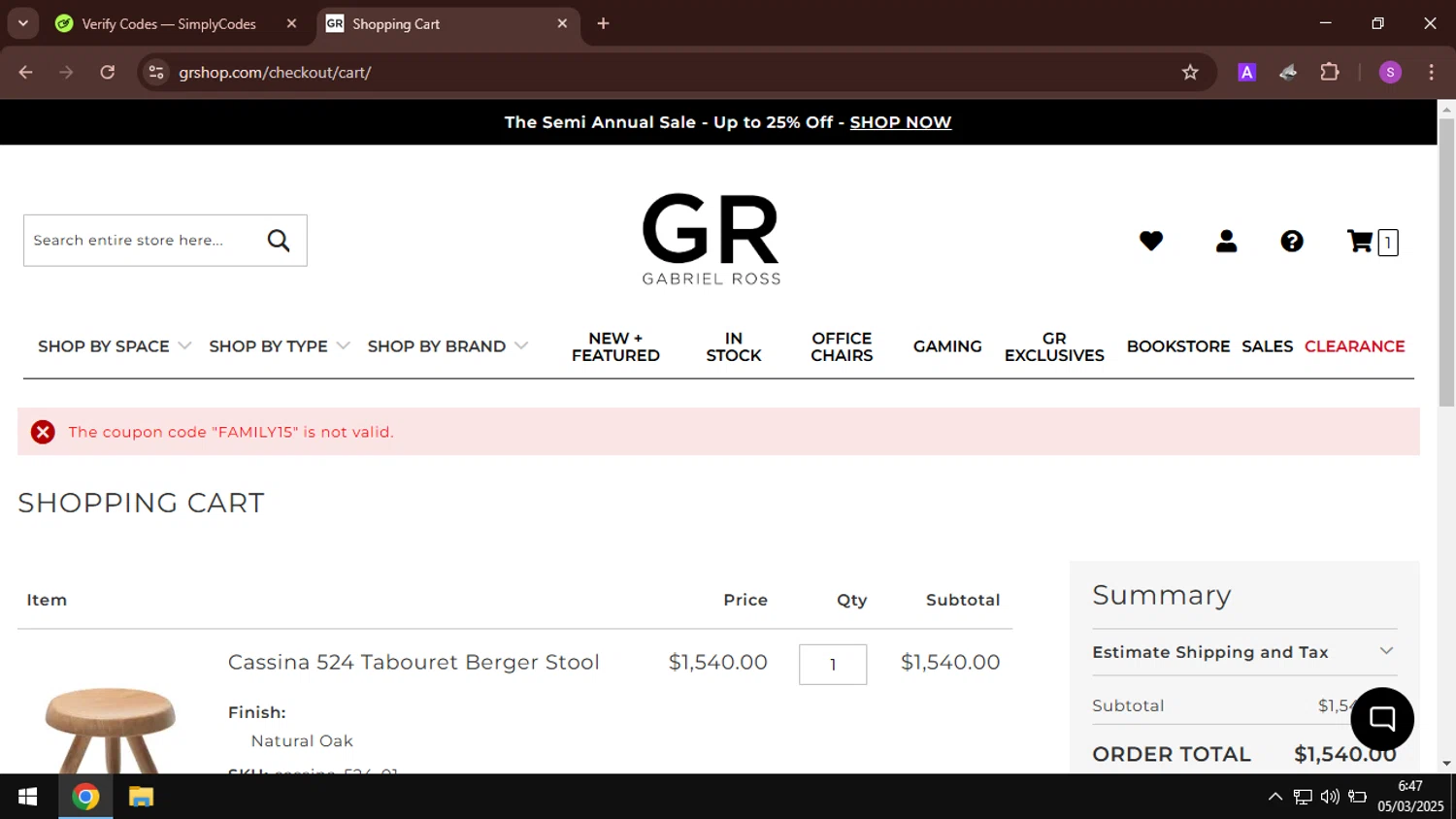This screenshot has height=819, width=1456.
Task: Open the live chat bubble
Action: coord(1382,719)
